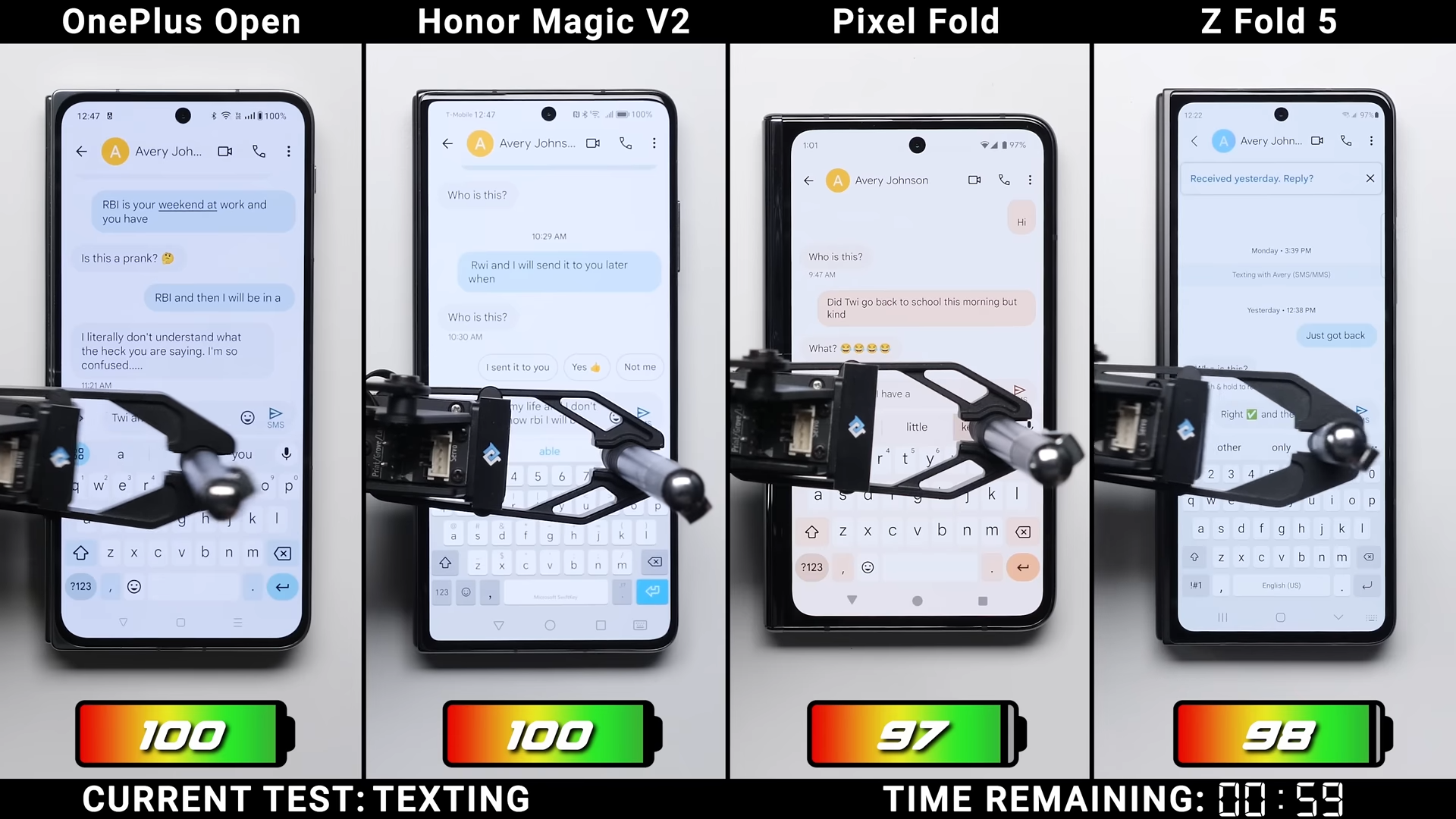Tap the emoji smiley icon on OnePlus Open keyboard
This screenshot has height=819, width=1456.
pyautogui.click(x=134, y=586)
